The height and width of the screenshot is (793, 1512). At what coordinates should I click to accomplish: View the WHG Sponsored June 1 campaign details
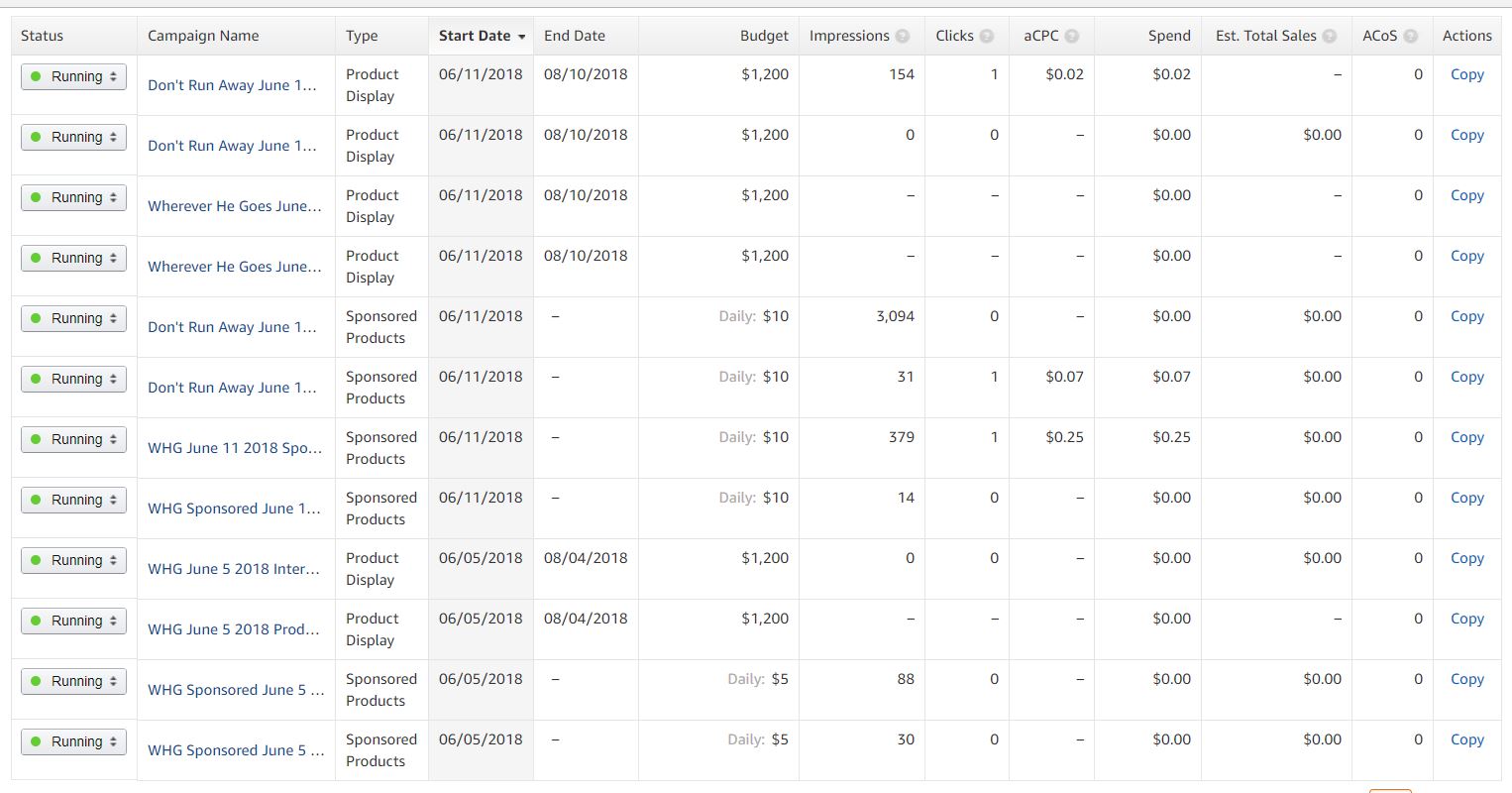point(234,508)
